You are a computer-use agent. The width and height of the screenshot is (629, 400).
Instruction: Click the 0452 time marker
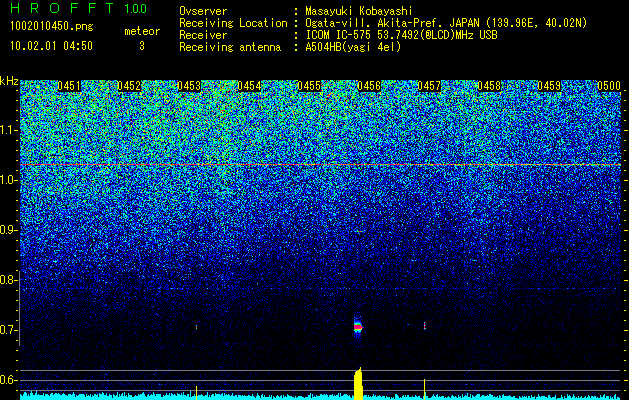(x=129, y=86)
